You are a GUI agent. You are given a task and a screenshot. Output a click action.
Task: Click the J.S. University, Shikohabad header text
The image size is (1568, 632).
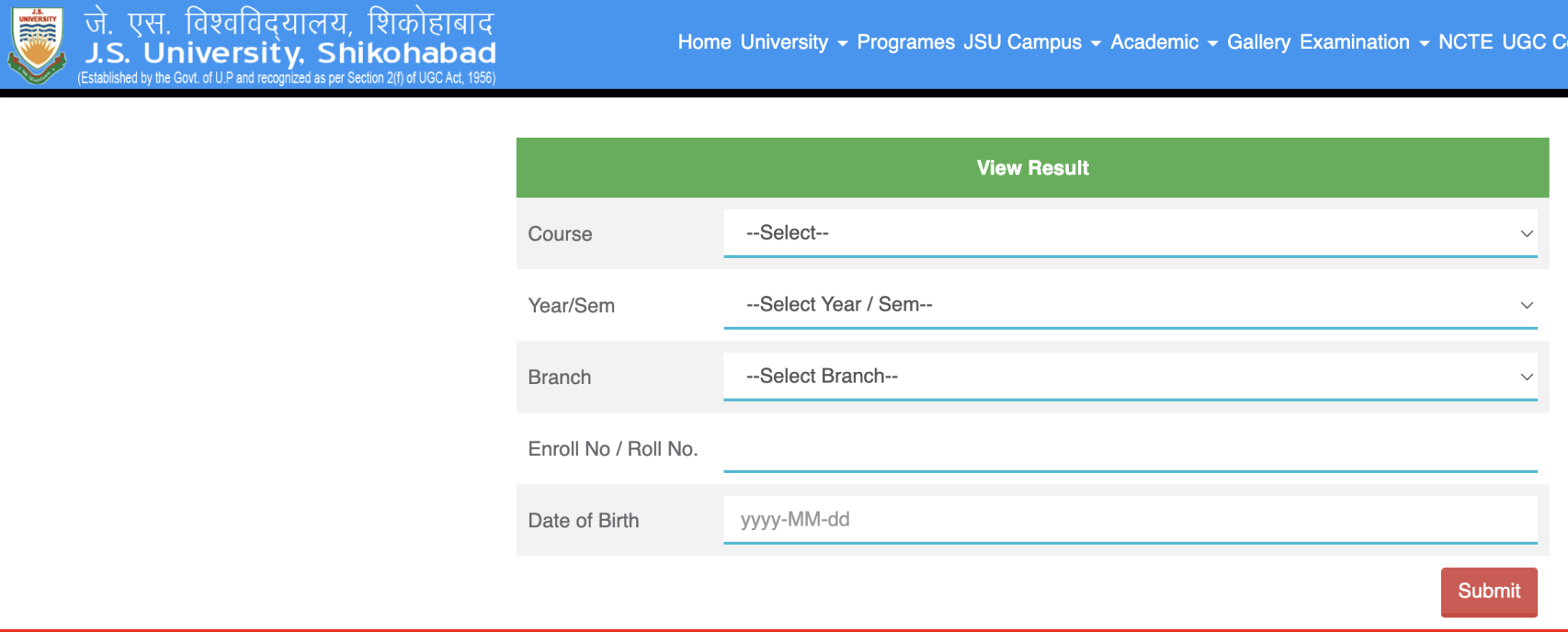click(x=289, y=52)
